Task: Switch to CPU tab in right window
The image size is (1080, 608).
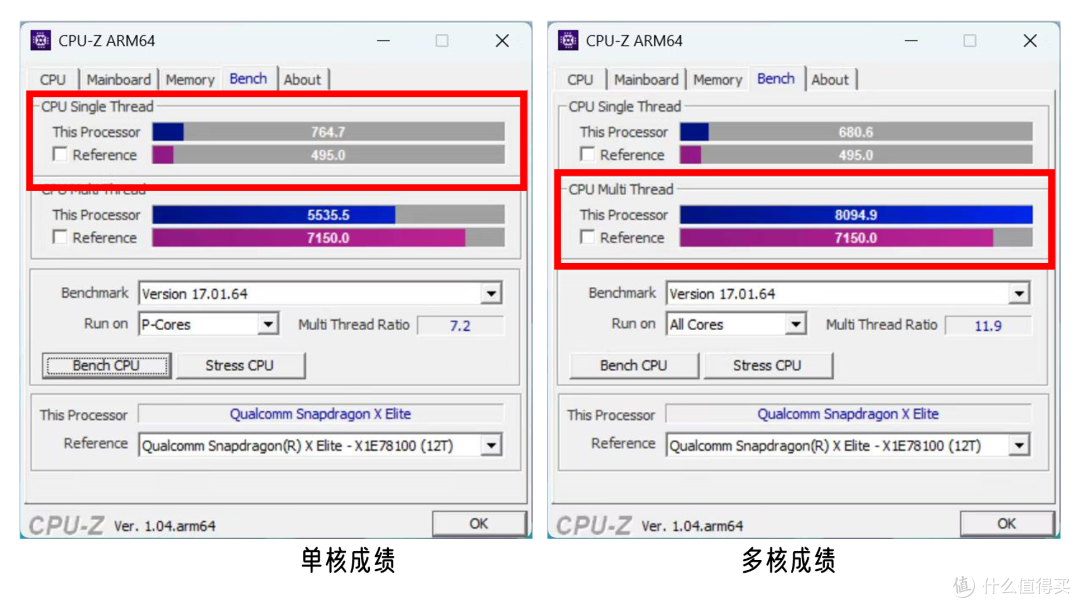Action: (581, 79)
